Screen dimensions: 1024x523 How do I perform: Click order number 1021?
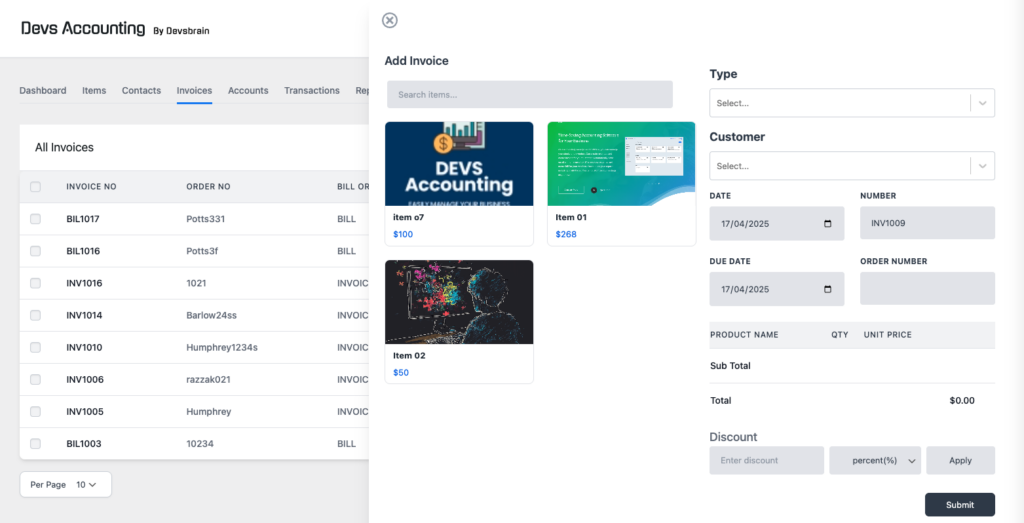click(x=197, y=283)
